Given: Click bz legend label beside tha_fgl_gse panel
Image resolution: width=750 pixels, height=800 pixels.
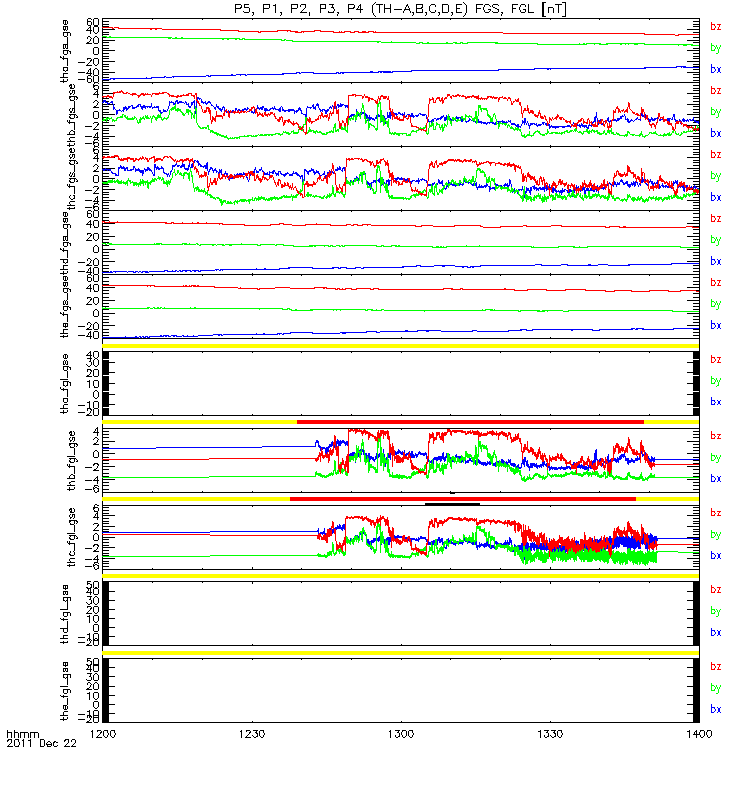Looking at the screenshot, I should point(715,359).
